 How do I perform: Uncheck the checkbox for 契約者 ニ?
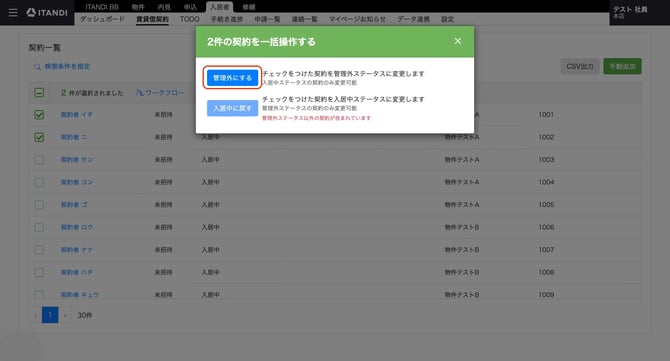(x=39, y=137)
